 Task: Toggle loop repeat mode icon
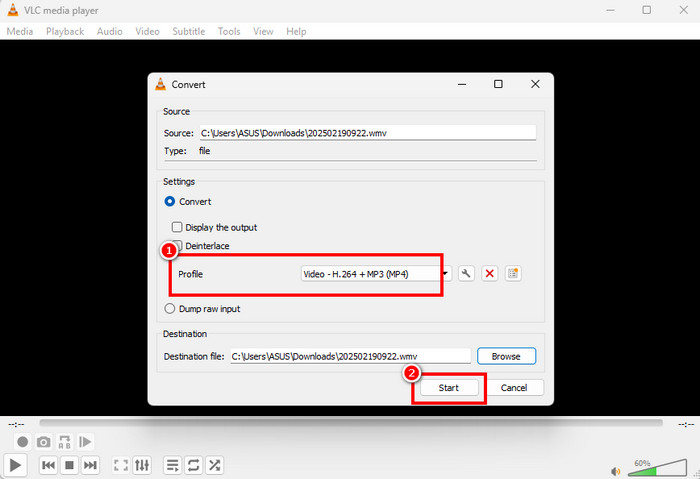click(x=193, y=465)
